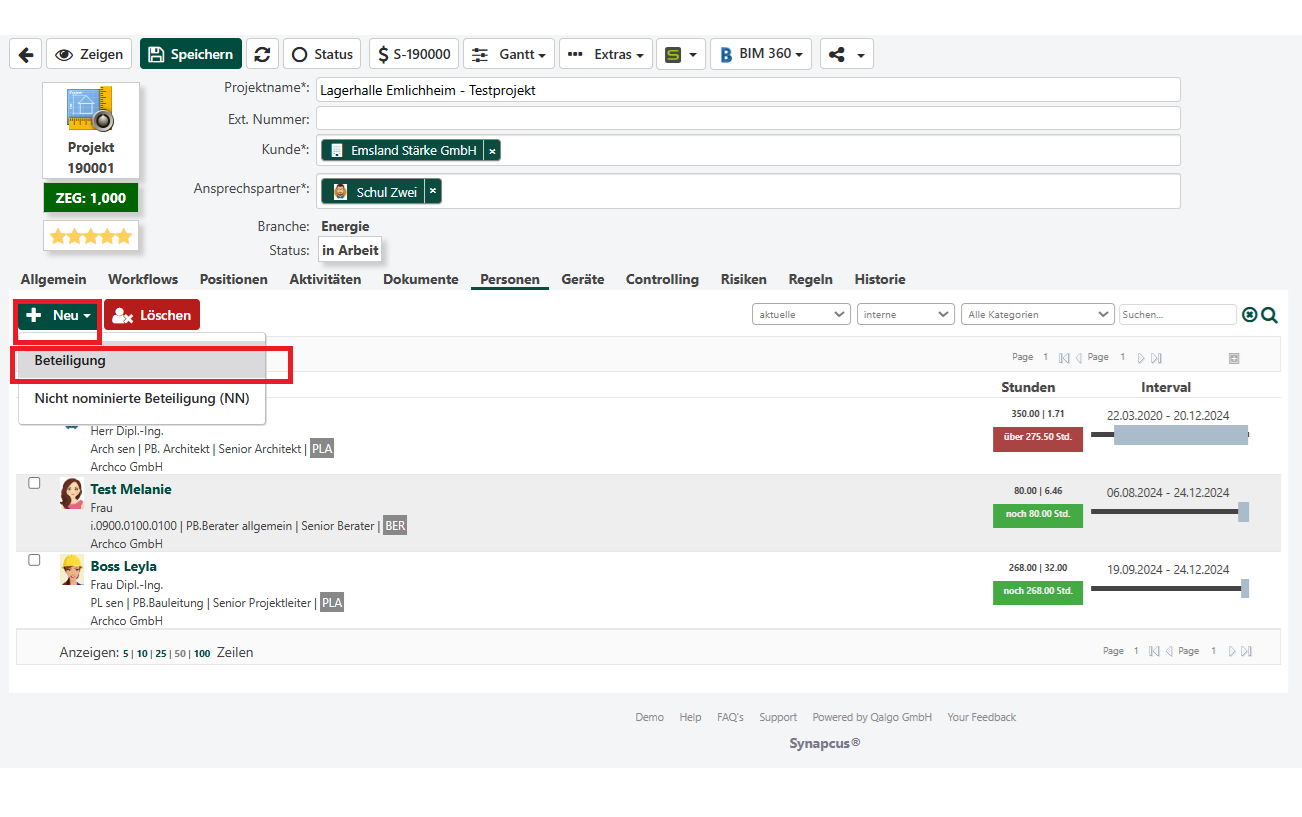
Task: Click the green S icon button
Action: click(680, 54)
